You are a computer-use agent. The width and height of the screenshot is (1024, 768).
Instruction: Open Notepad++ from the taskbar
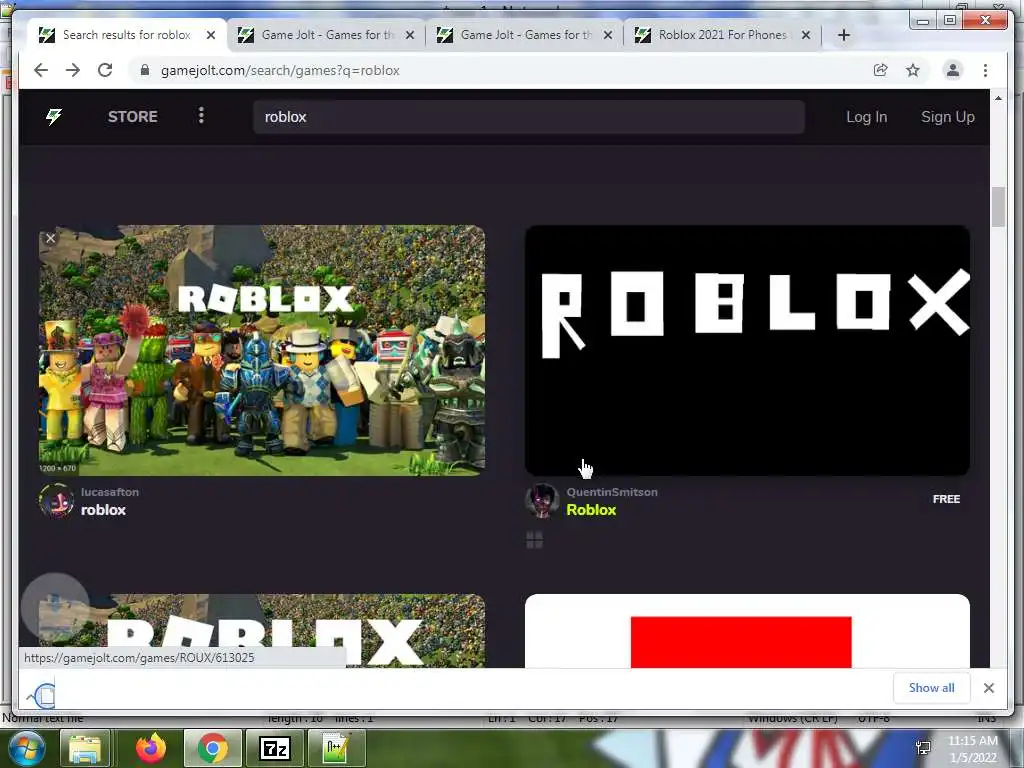click(336, 748)
